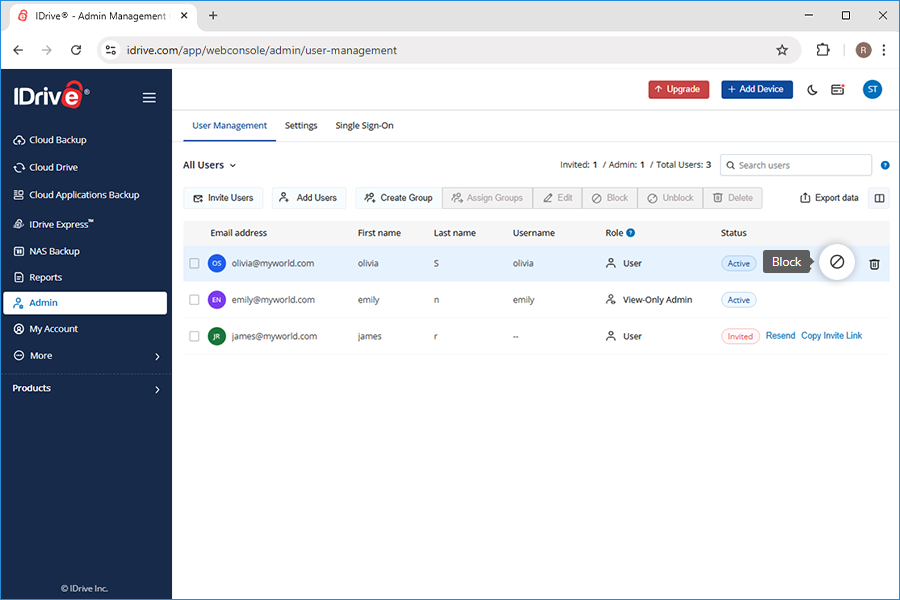
Task: Click the help icon beside the search box
Action: click(x=885, y=165)
